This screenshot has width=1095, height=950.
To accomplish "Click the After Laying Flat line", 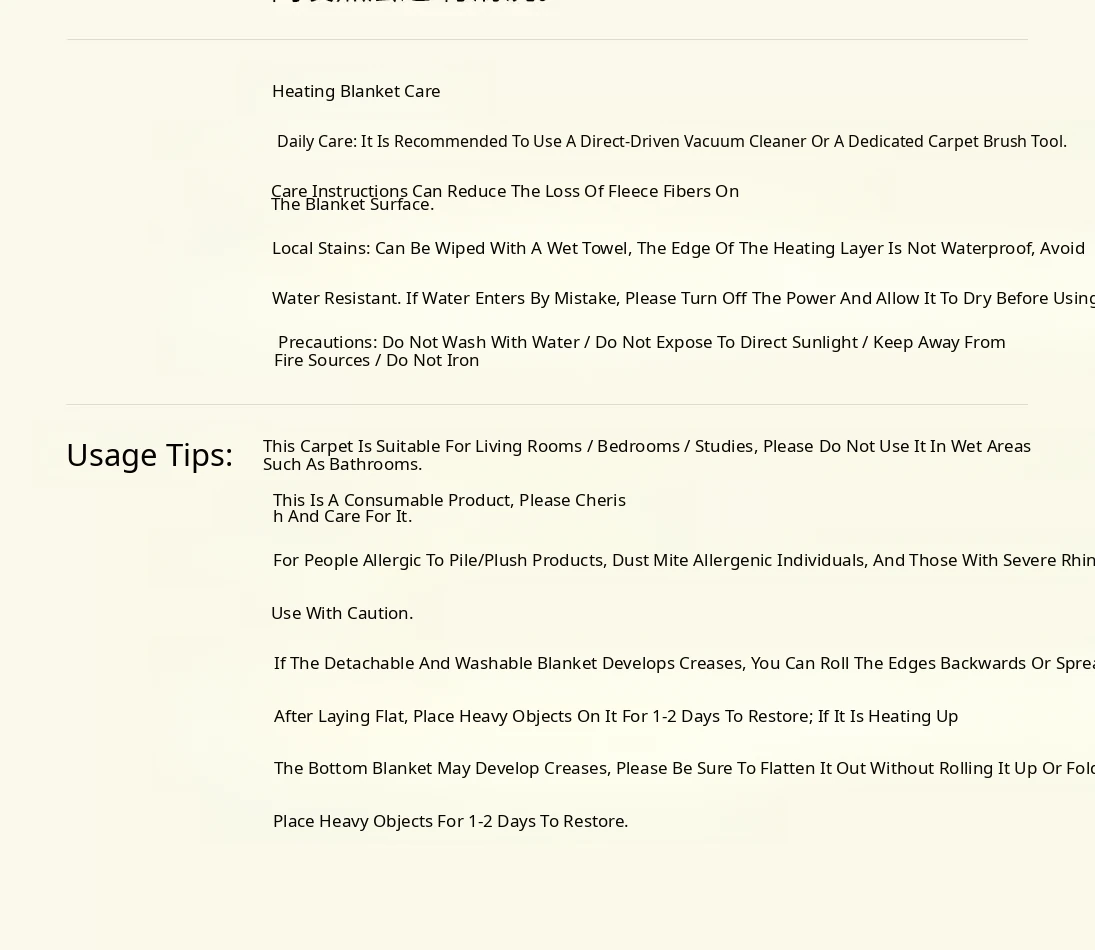I will tap(615, 716).
